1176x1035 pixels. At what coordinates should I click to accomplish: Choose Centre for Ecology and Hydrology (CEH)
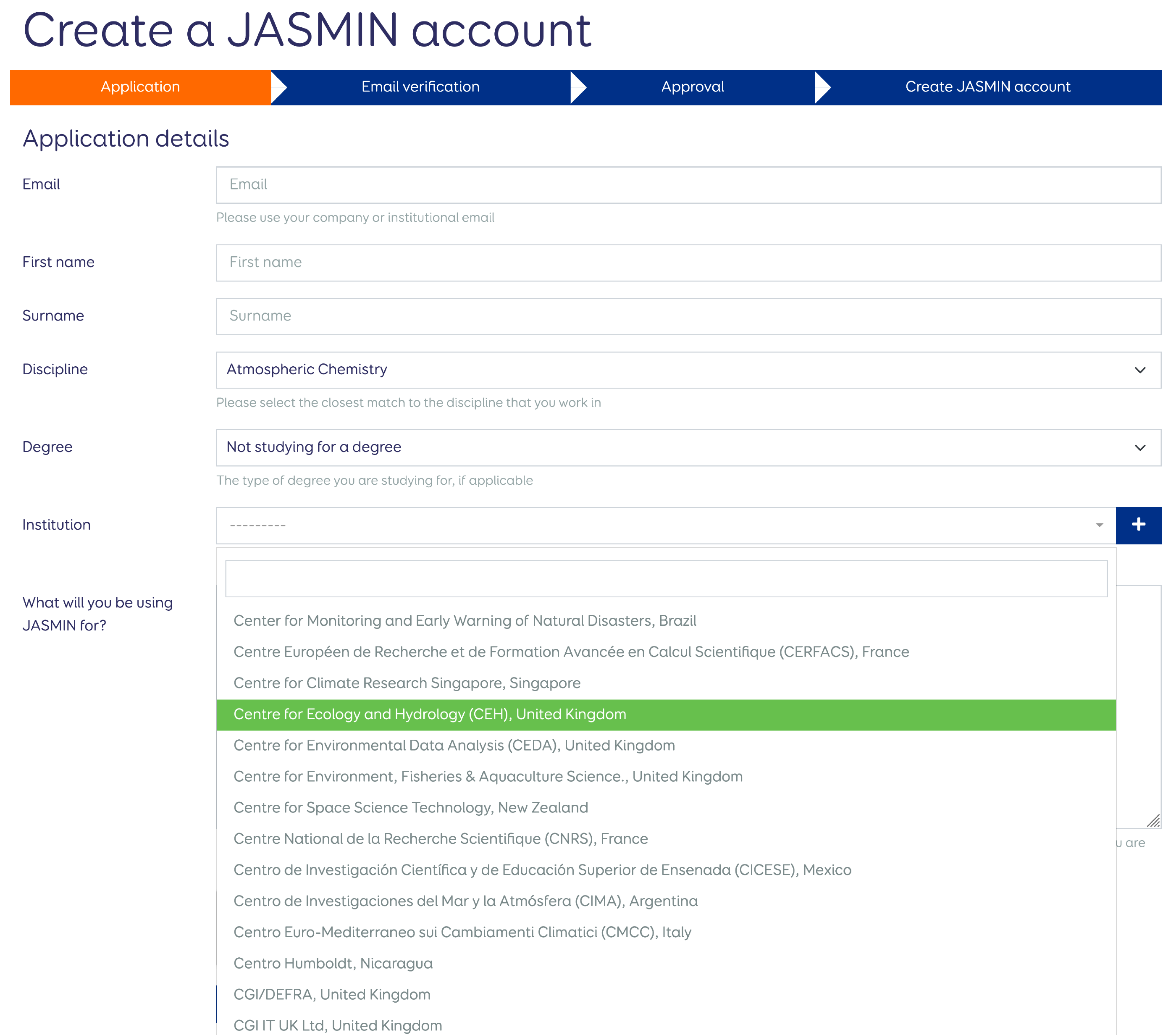(429, 714)
